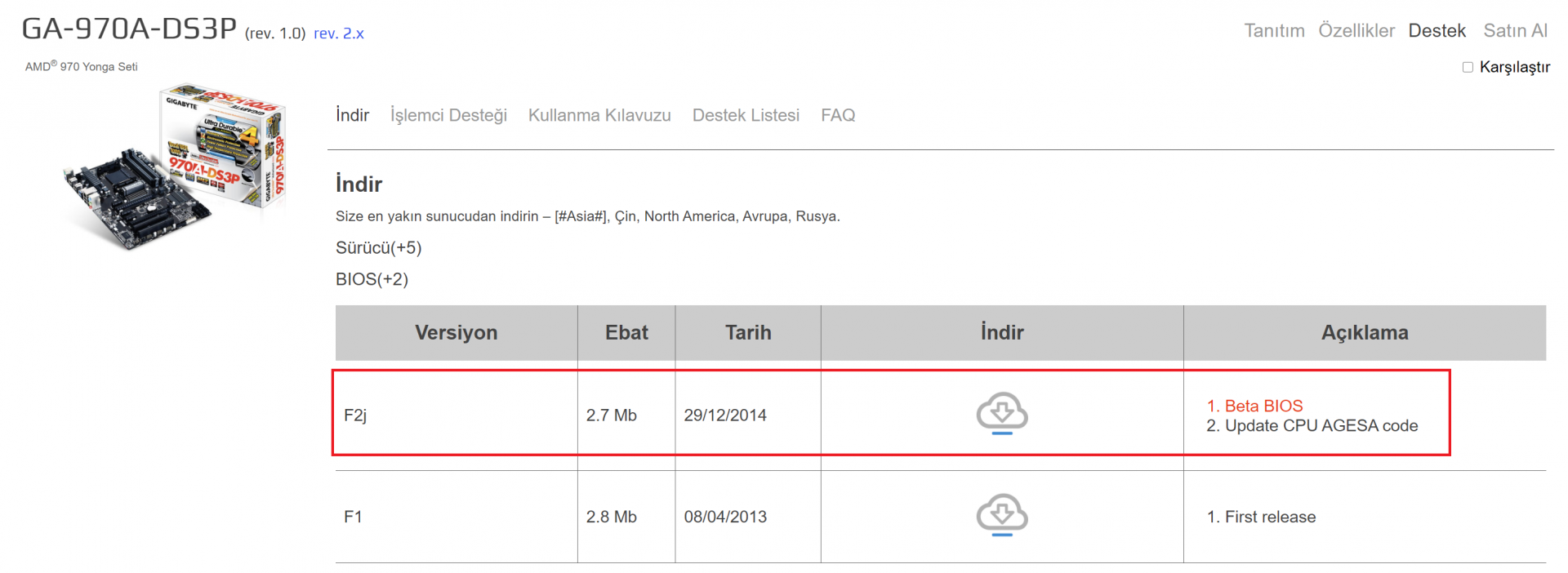This screenshot has width=1568, height=573.
Task: Click the Update CPU AGESA code text
Action: click(1321, 425)
